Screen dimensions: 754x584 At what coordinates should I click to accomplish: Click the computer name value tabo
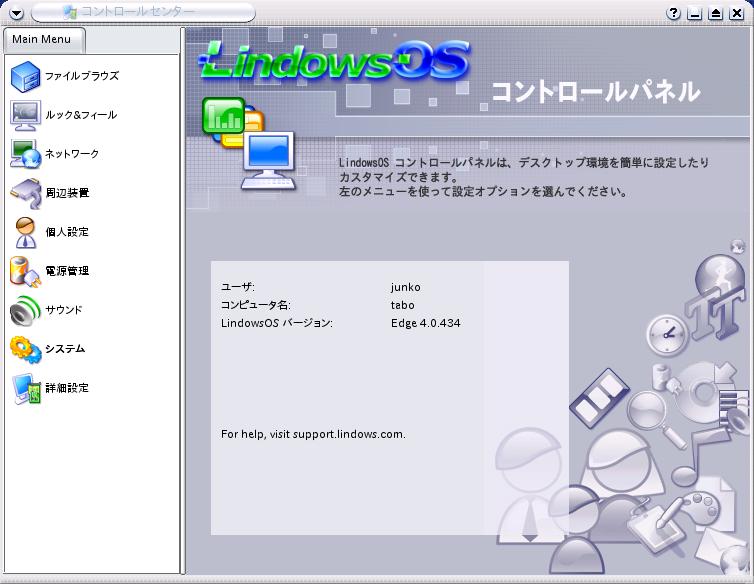click(402, 305)
